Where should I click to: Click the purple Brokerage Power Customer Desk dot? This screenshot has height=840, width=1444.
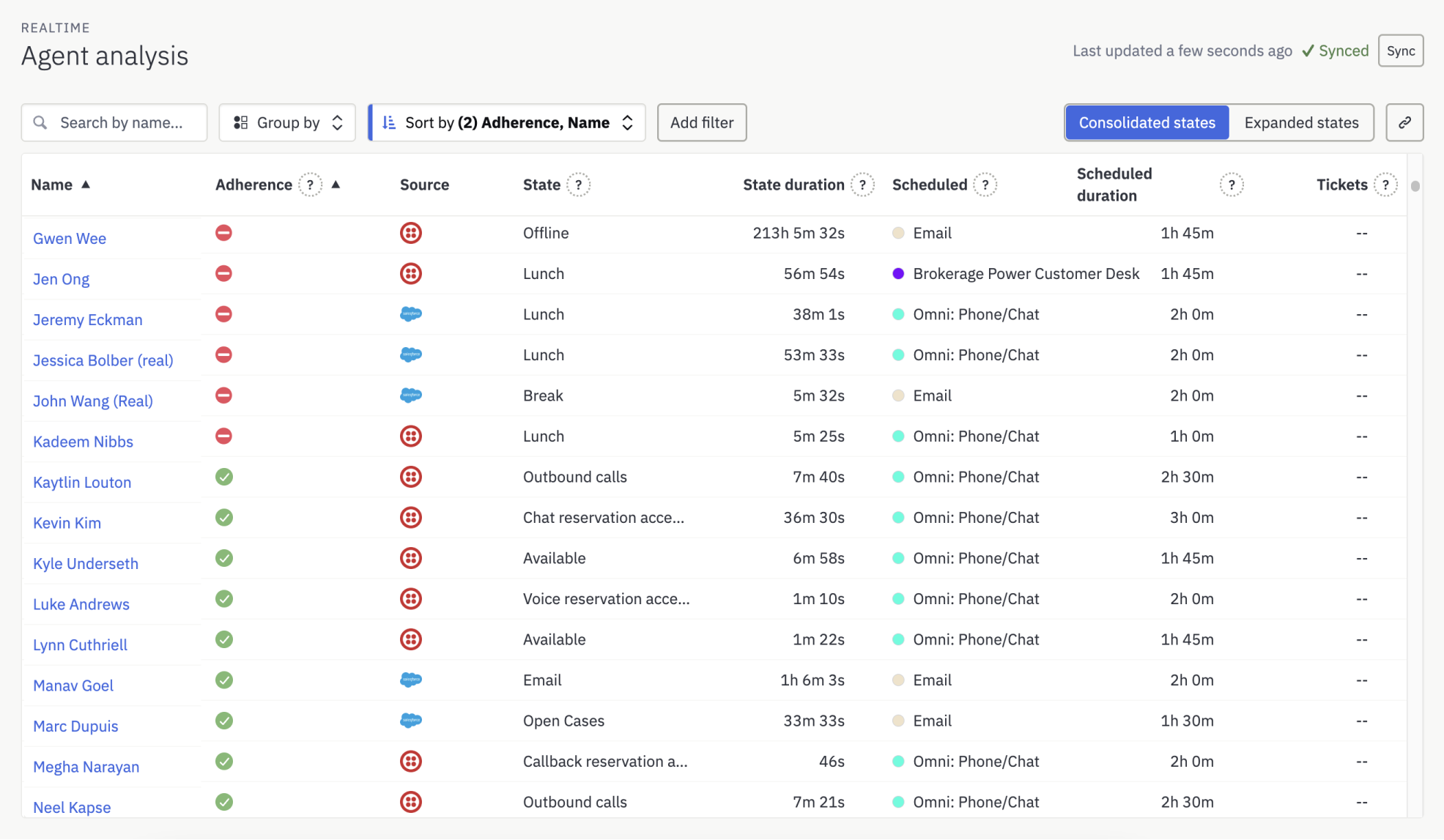click(x=898, y=274)
